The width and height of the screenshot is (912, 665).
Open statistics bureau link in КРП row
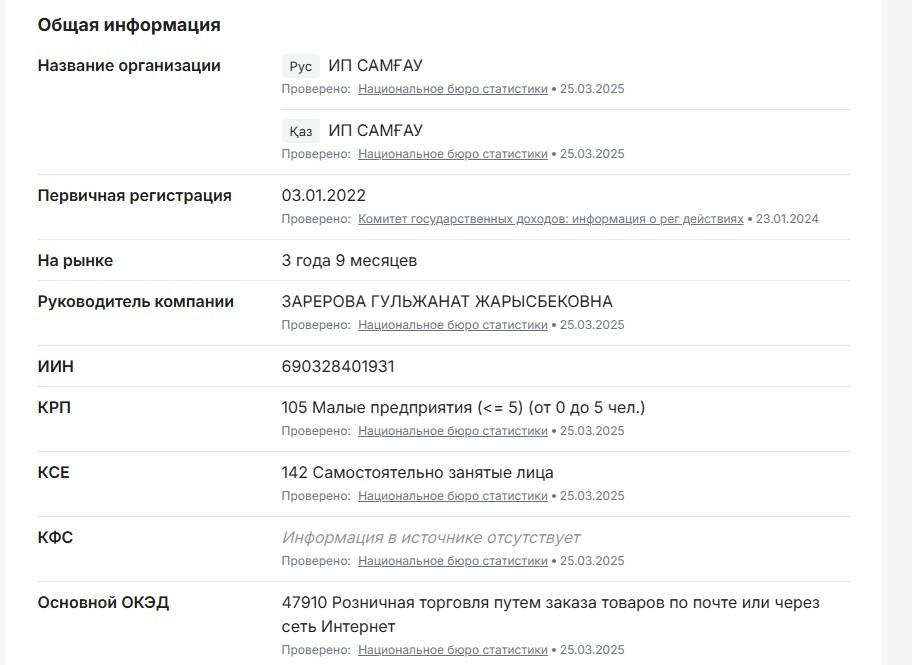453,431
